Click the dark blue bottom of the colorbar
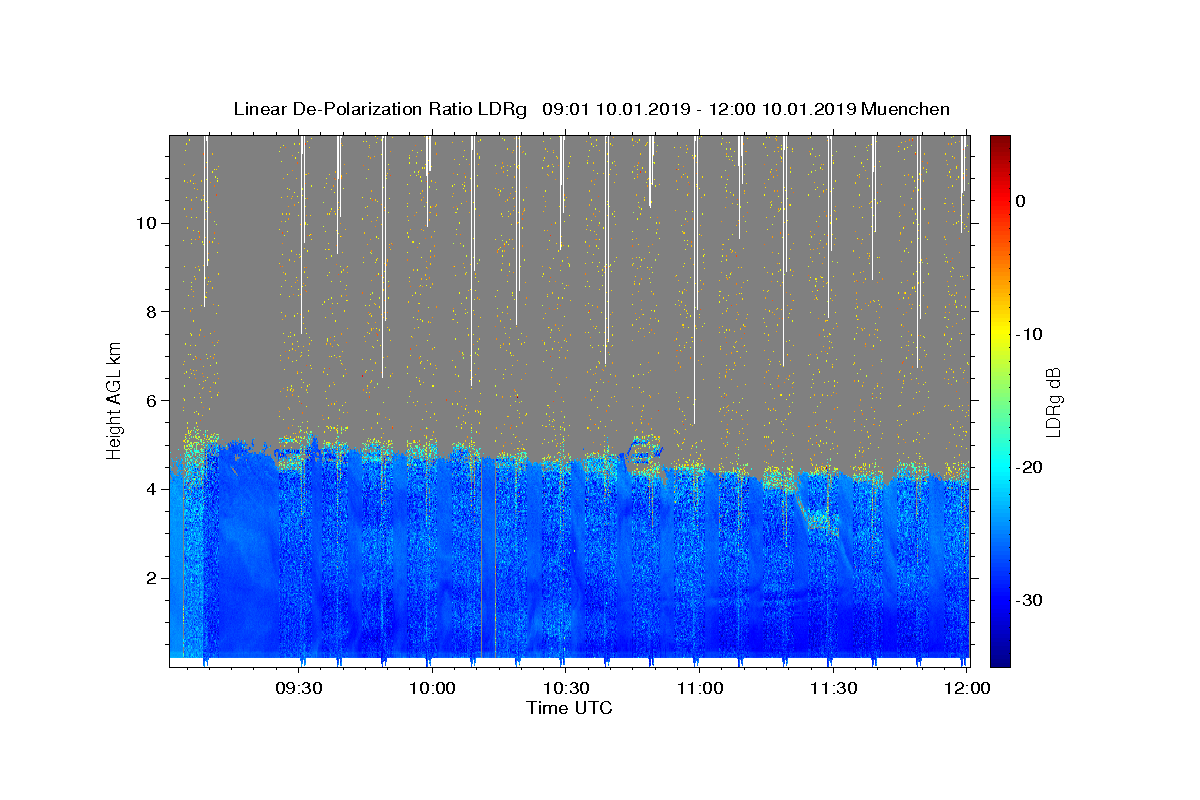1200x800 pixels. 1000,657
